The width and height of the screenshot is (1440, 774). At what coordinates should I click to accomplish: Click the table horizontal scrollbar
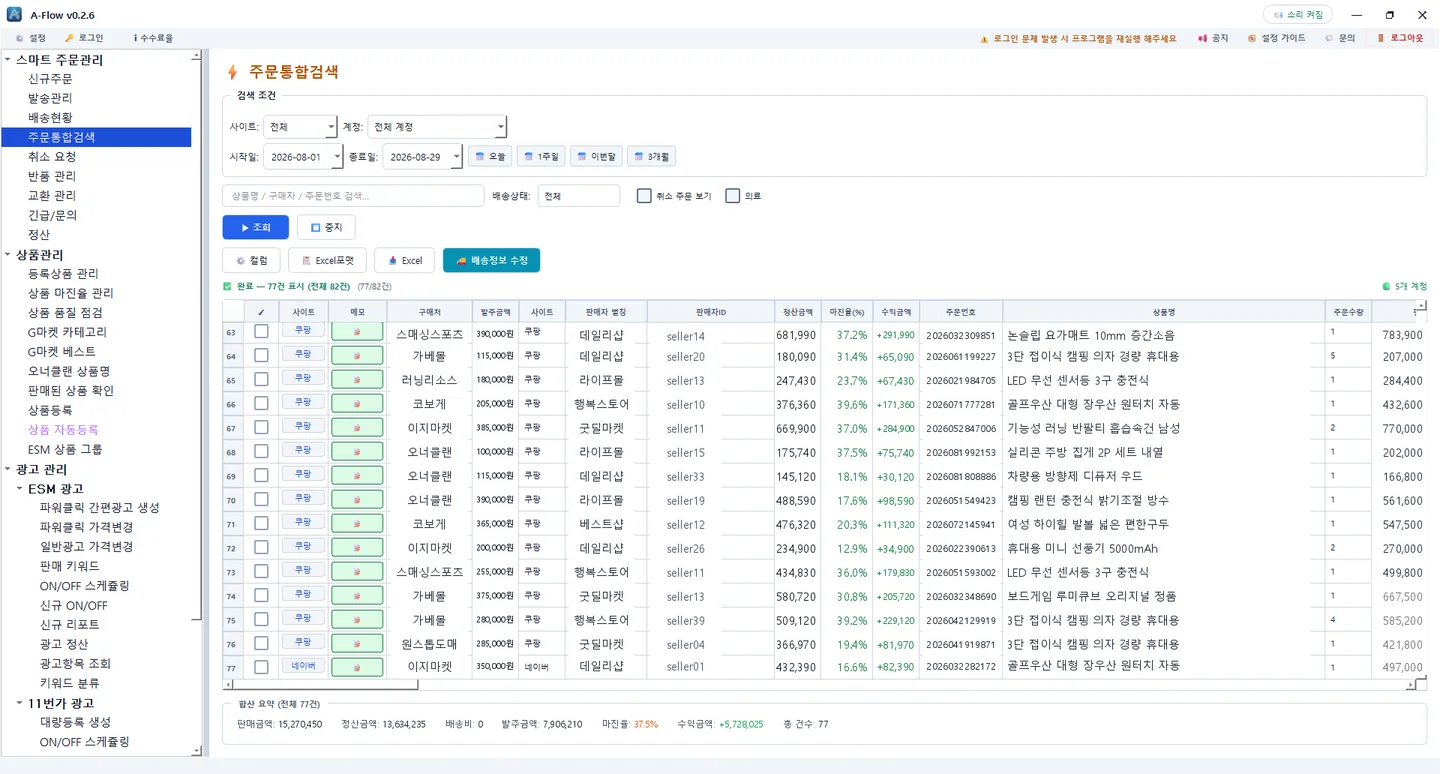(325, 685)
